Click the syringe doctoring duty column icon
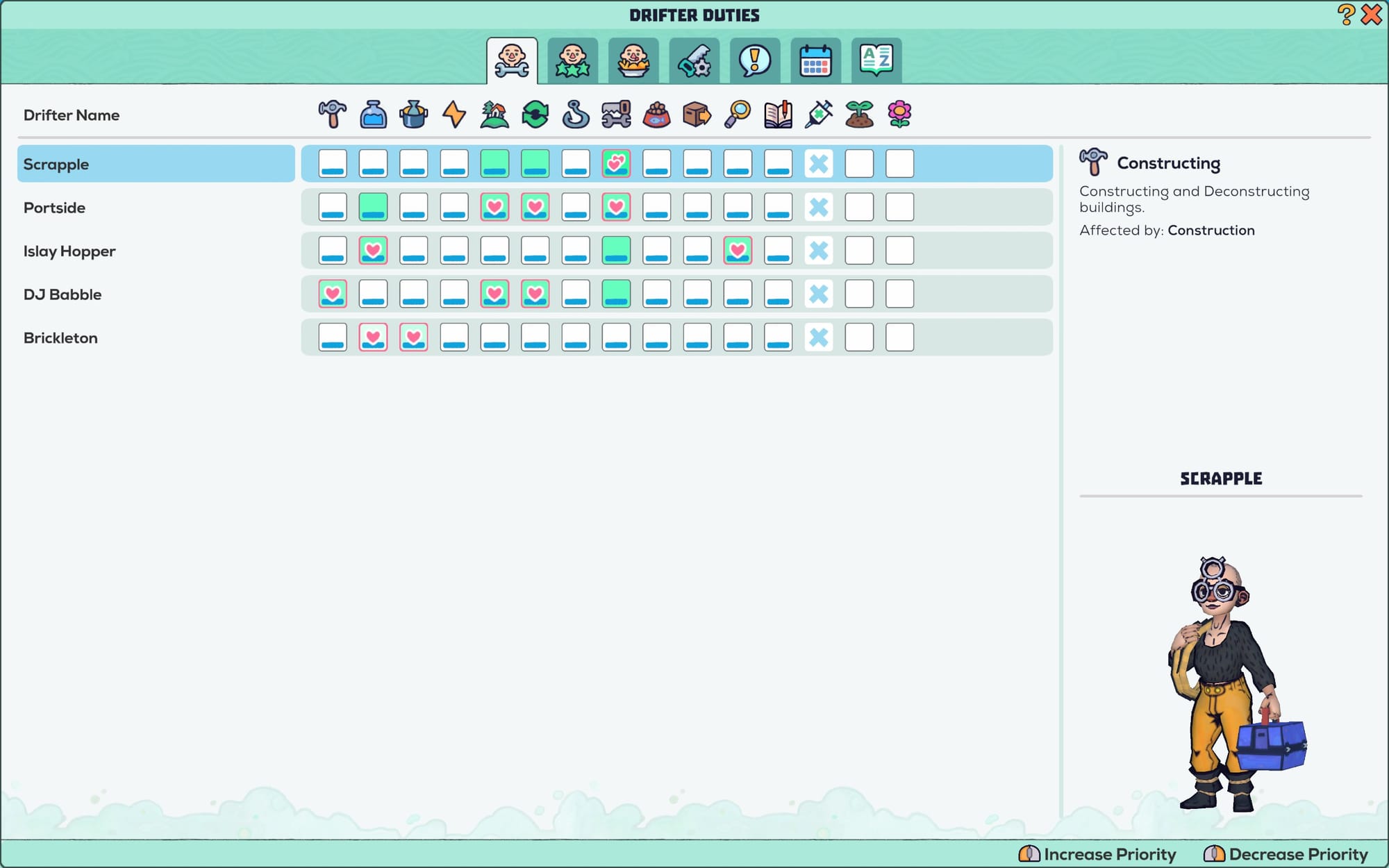The image size is (1389, 868). 819,115
